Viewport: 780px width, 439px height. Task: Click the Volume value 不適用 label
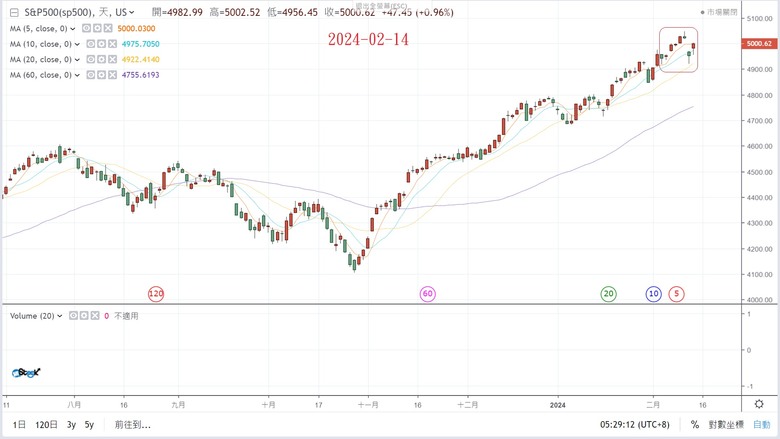[126, 316]
